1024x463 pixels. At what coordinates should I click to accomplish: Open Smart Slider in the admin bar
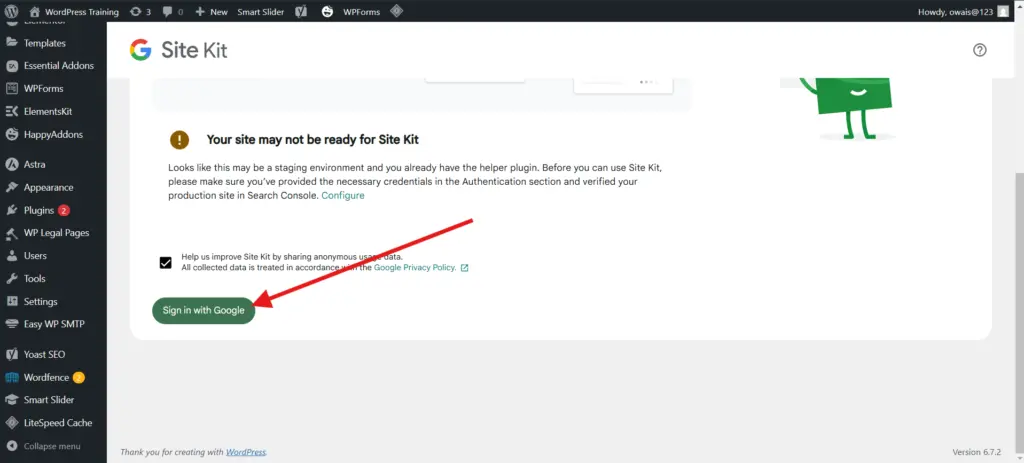[x=261, y=12]
